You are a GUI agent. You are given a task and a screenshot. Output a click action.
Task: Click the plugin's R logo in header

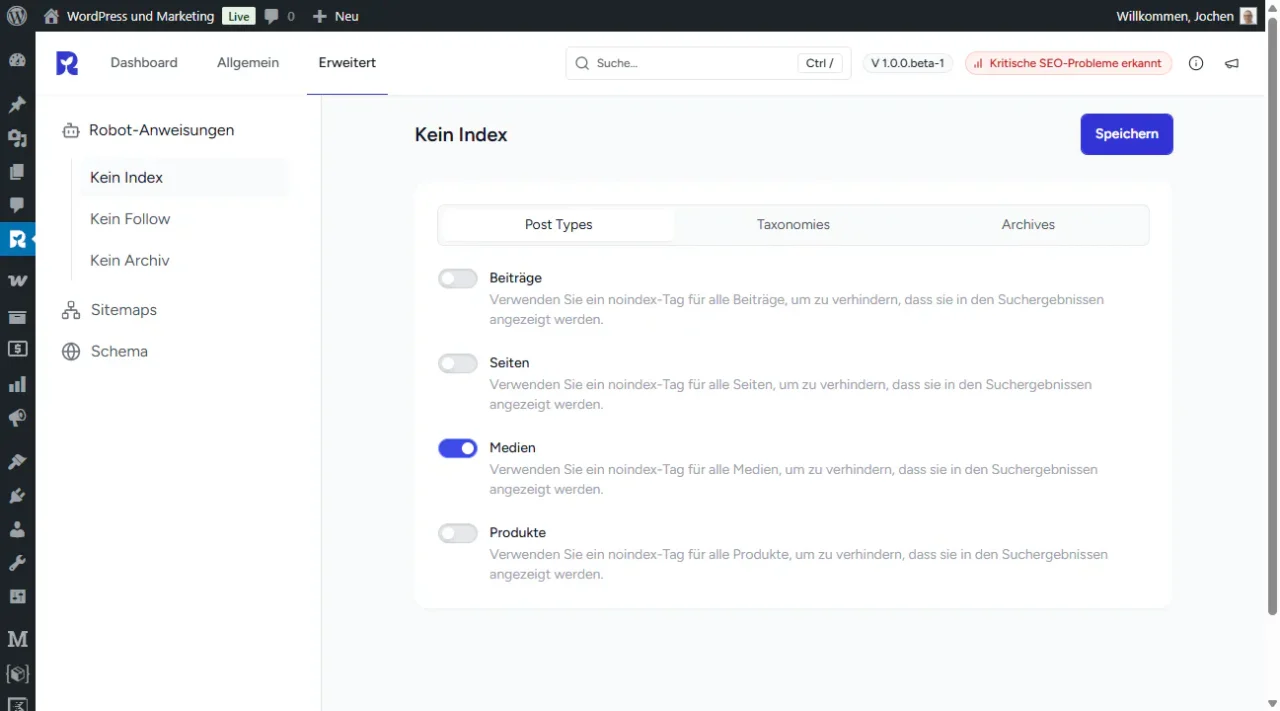pyautogui.click(x=67, y=63)
